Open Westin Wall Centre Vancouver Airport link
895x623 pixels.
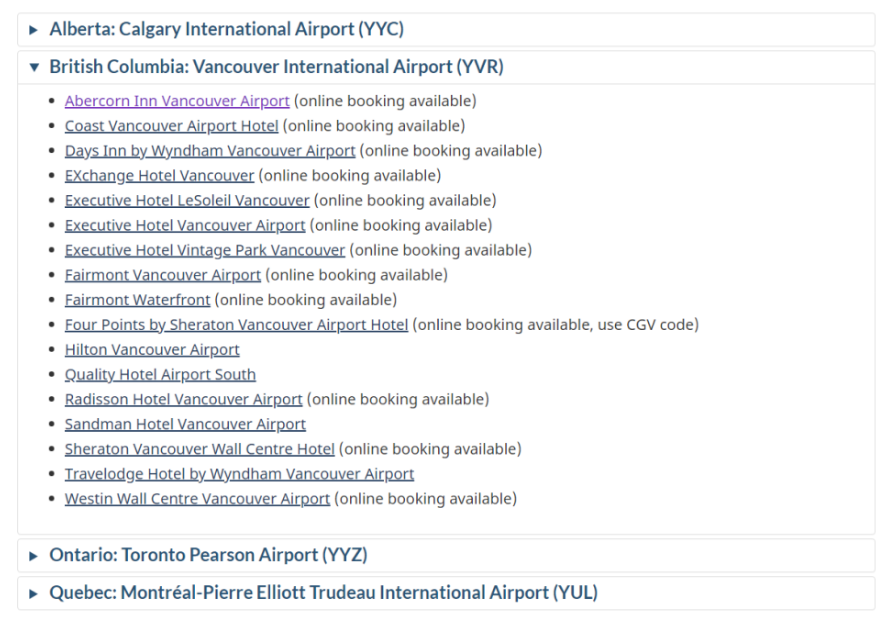coord(197,499)
